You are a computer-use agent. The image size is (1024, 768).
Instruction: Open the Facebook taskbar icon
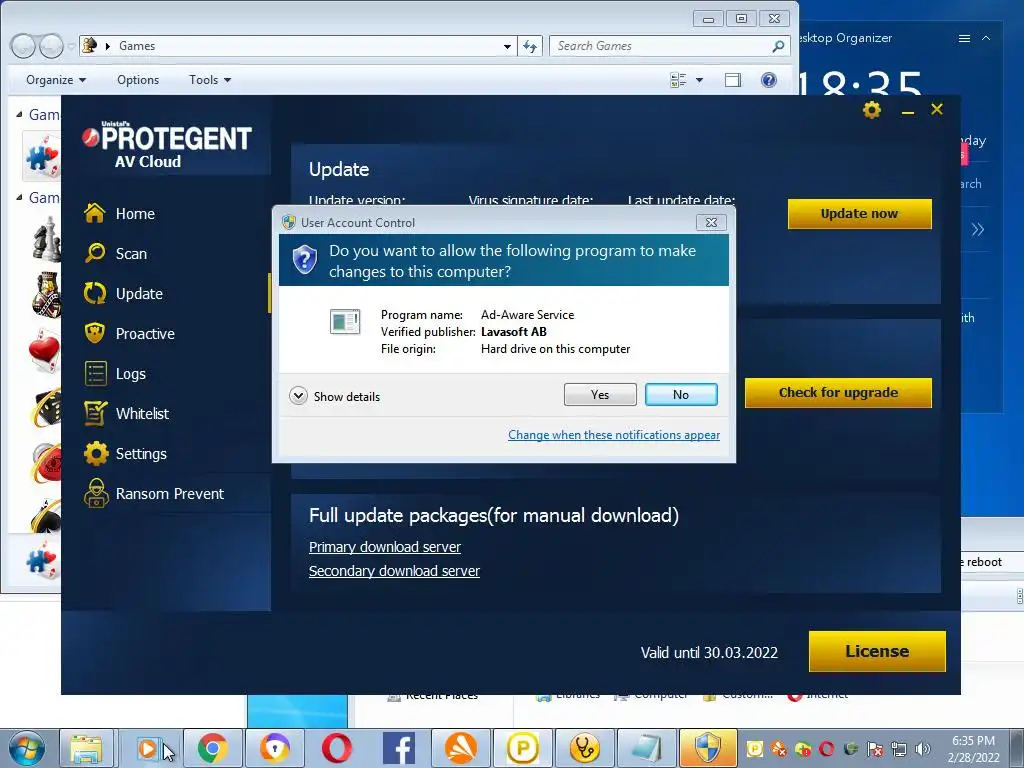click(398, 748)
